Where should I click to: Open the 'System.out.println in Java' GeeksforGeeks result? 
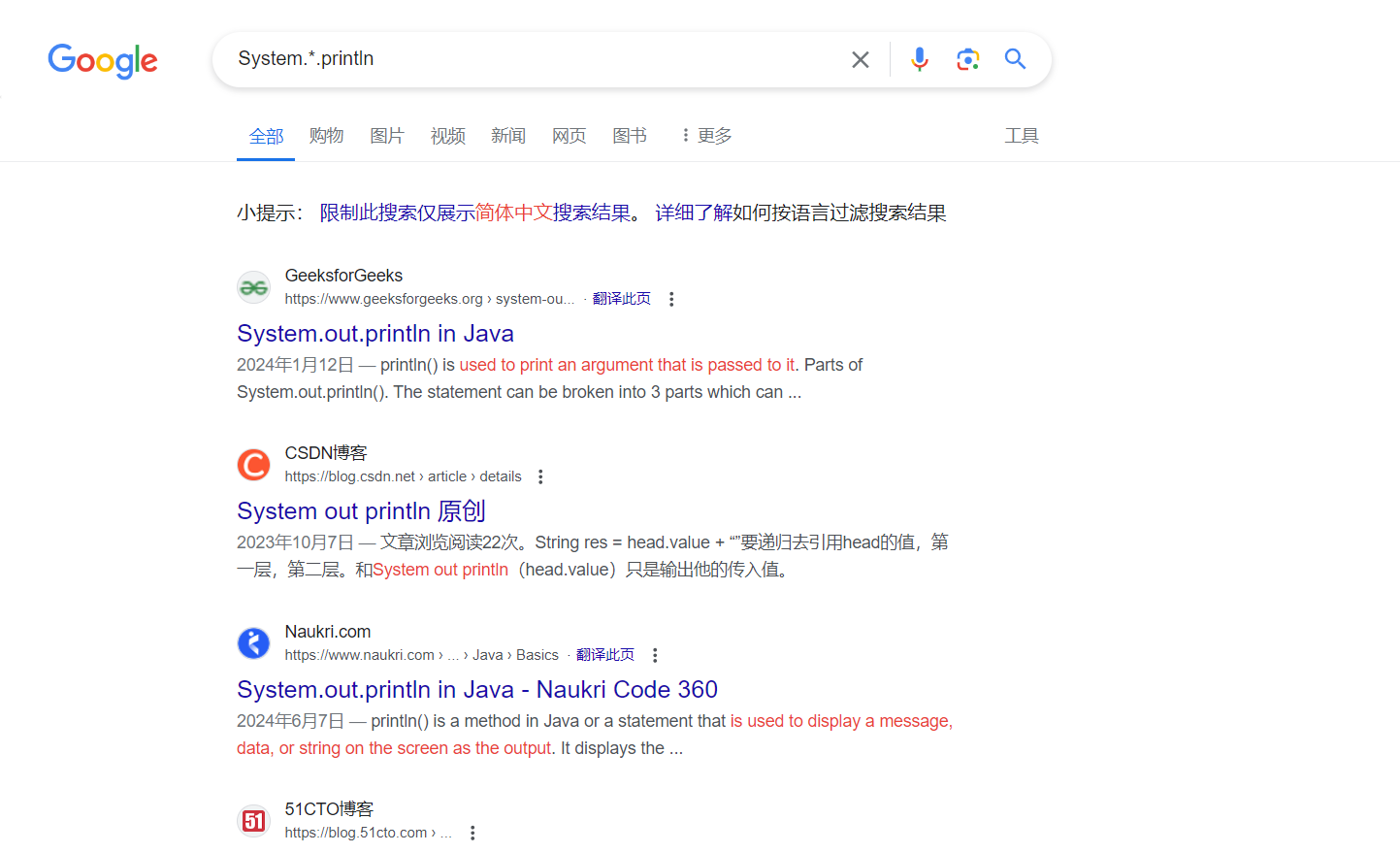click(375, 334)
